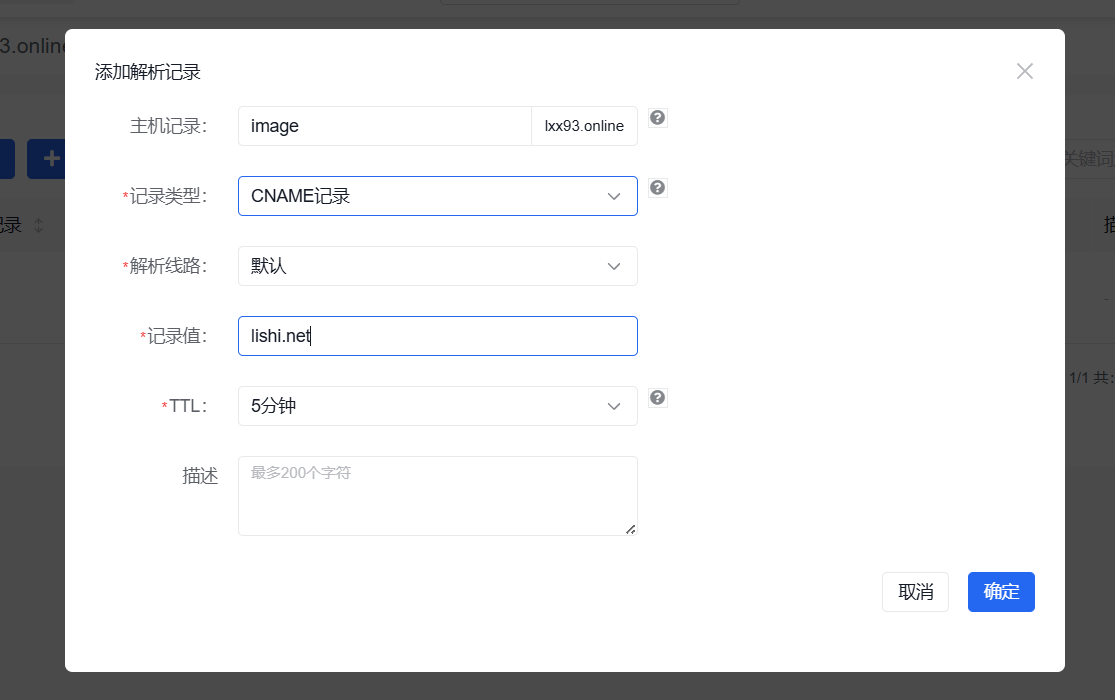Screen dimensions: 1115x700
Task: Open the TTL dropdown showing 5分钟
Action: pos(437,406)
